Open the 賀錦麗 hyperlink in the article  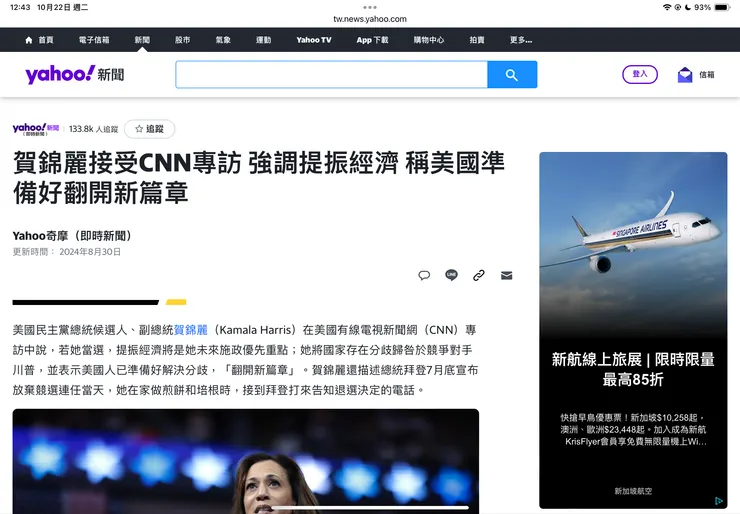[x=191, y=330]
